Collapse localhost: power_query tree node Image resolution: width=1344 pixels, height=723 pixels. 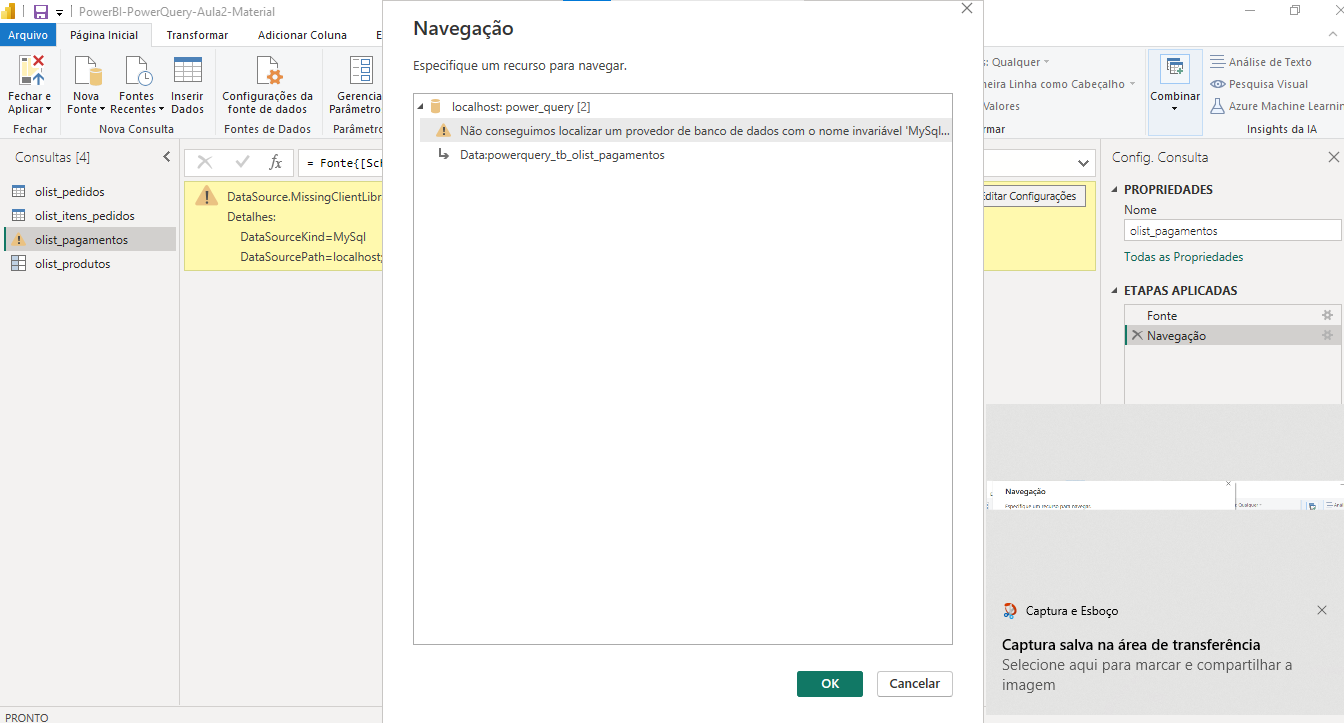click(x=421, y=107)
